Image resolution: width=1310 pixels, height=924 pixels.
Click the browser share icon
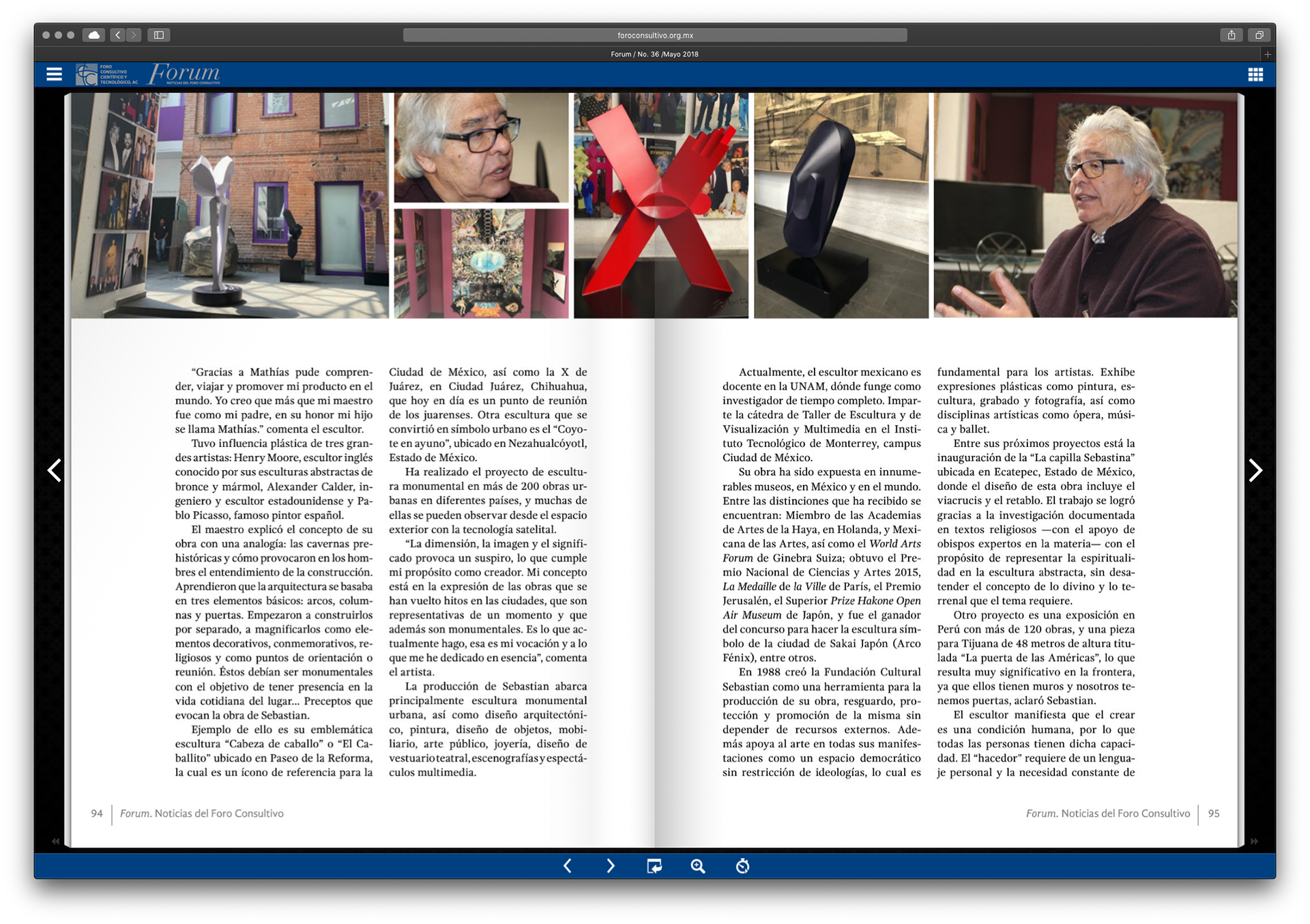1231,35
